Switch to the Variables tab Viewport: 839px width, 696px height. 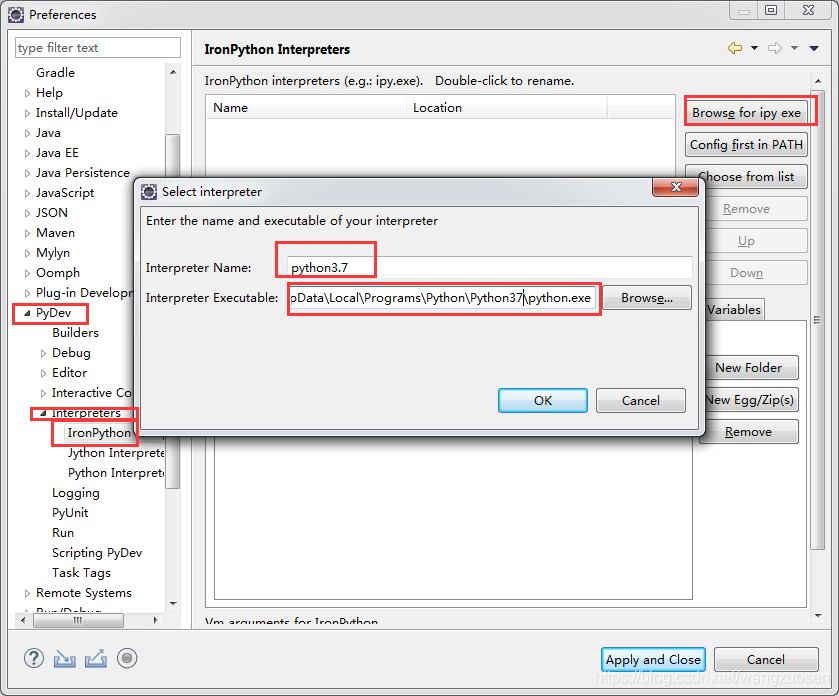coord(734,310)
